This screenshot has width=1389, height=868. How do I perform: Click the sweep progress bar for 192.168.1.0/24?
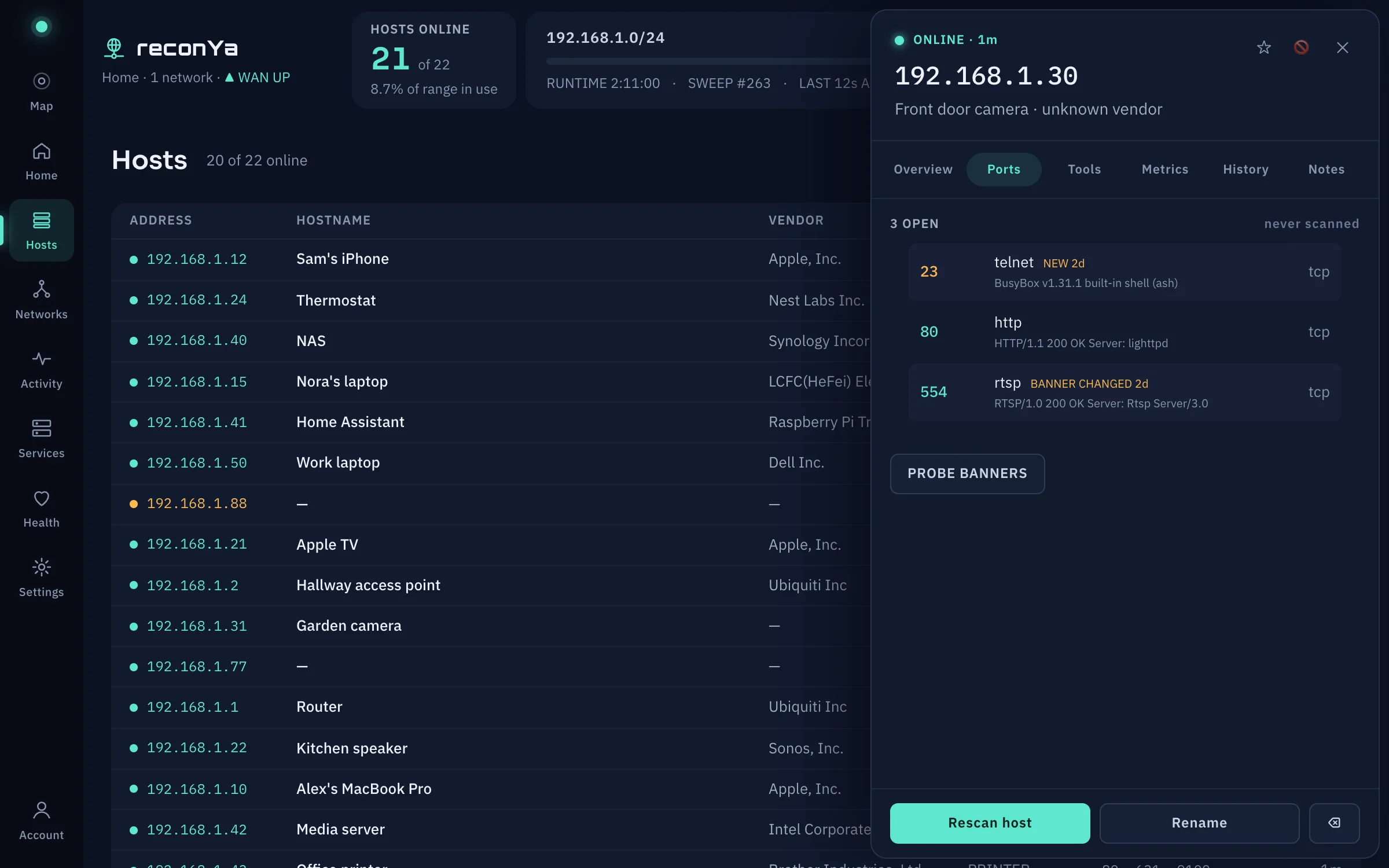[x=708, y=61]
